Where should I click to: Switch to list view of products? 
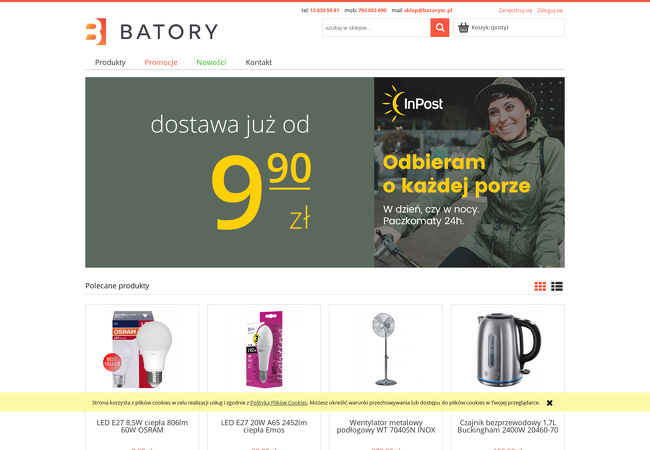click(557, 286)
